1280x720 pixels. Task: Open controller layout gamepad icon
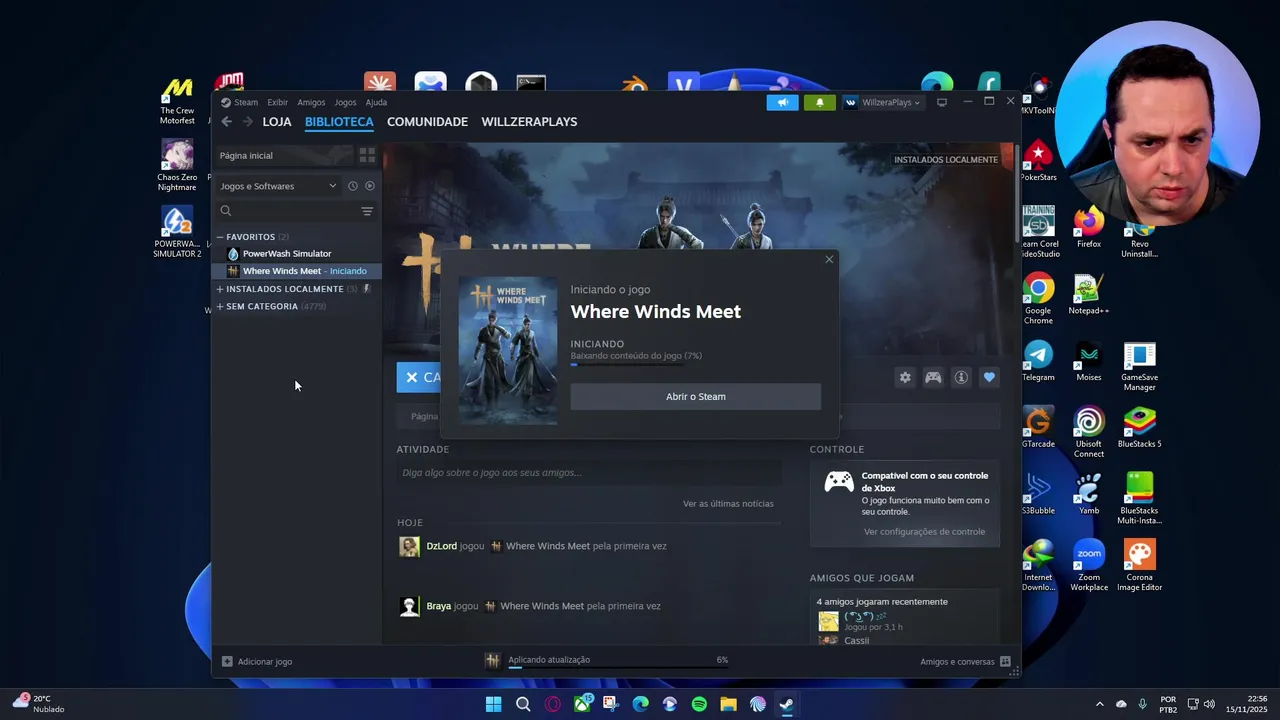(933, 377)
